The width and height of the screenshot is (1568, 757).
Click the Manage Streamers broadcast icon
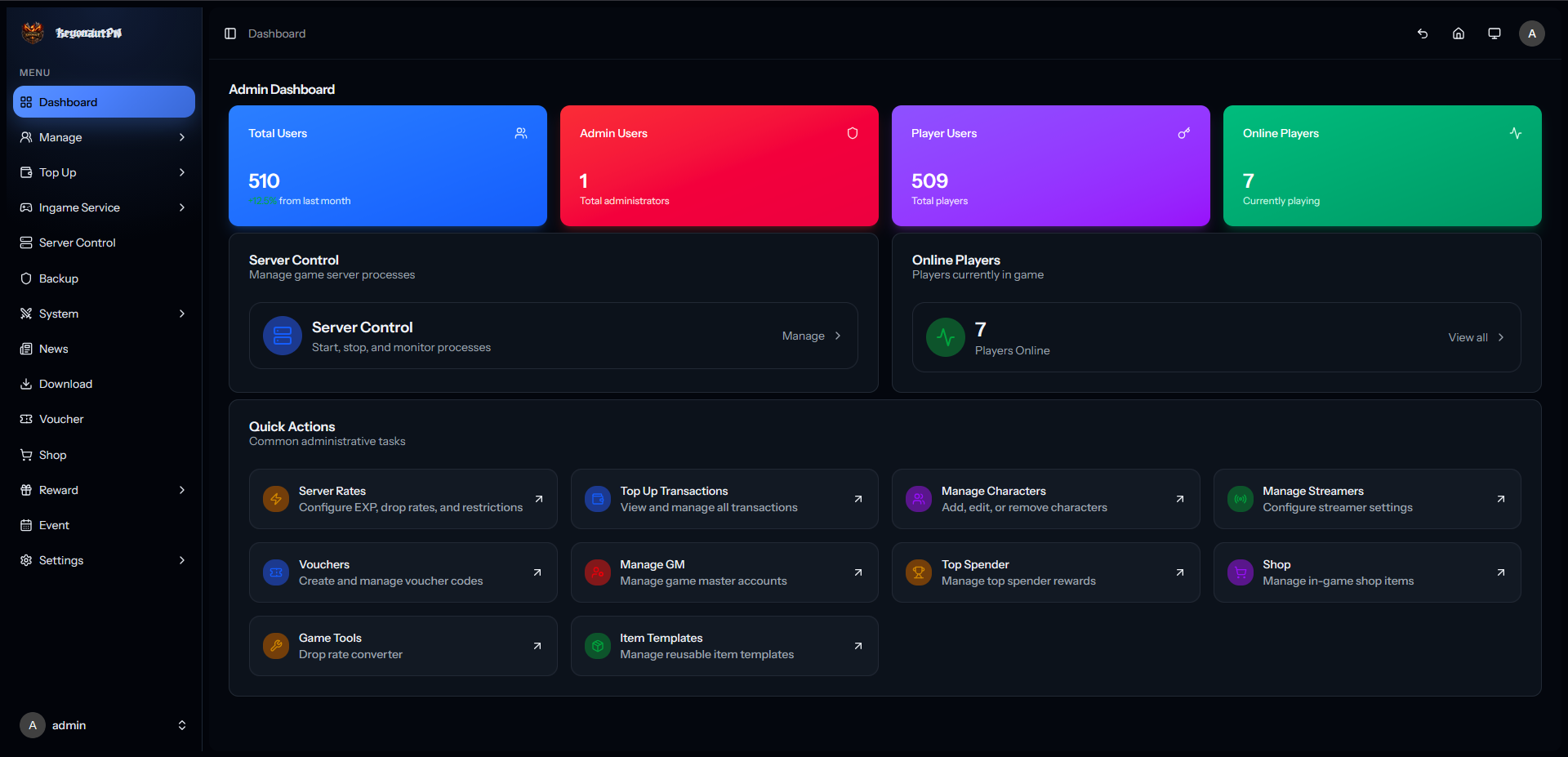click(x=1241, y=499)
